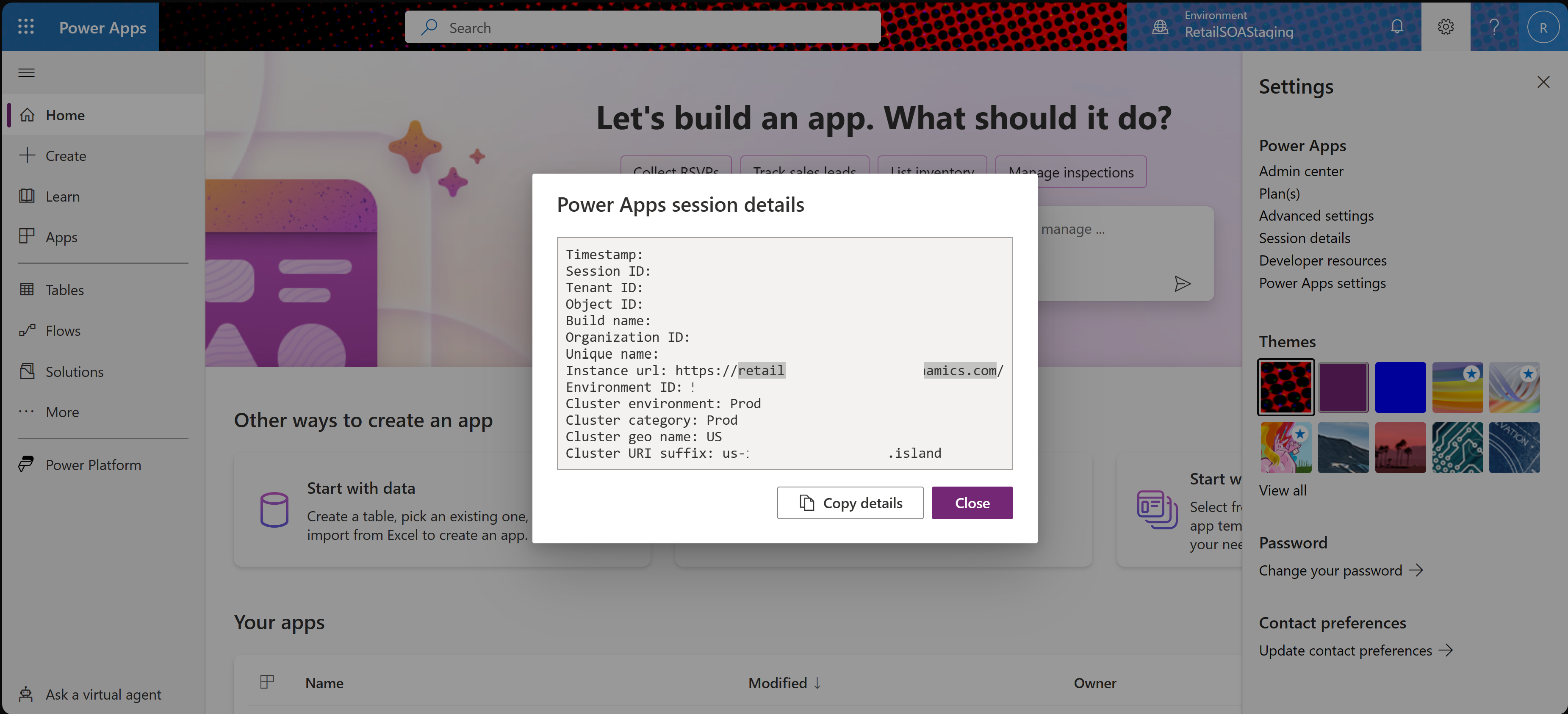Expand the View all themes option
Screen dimensions: 1568x714
pyautogui.click(x=1282, y=490)
